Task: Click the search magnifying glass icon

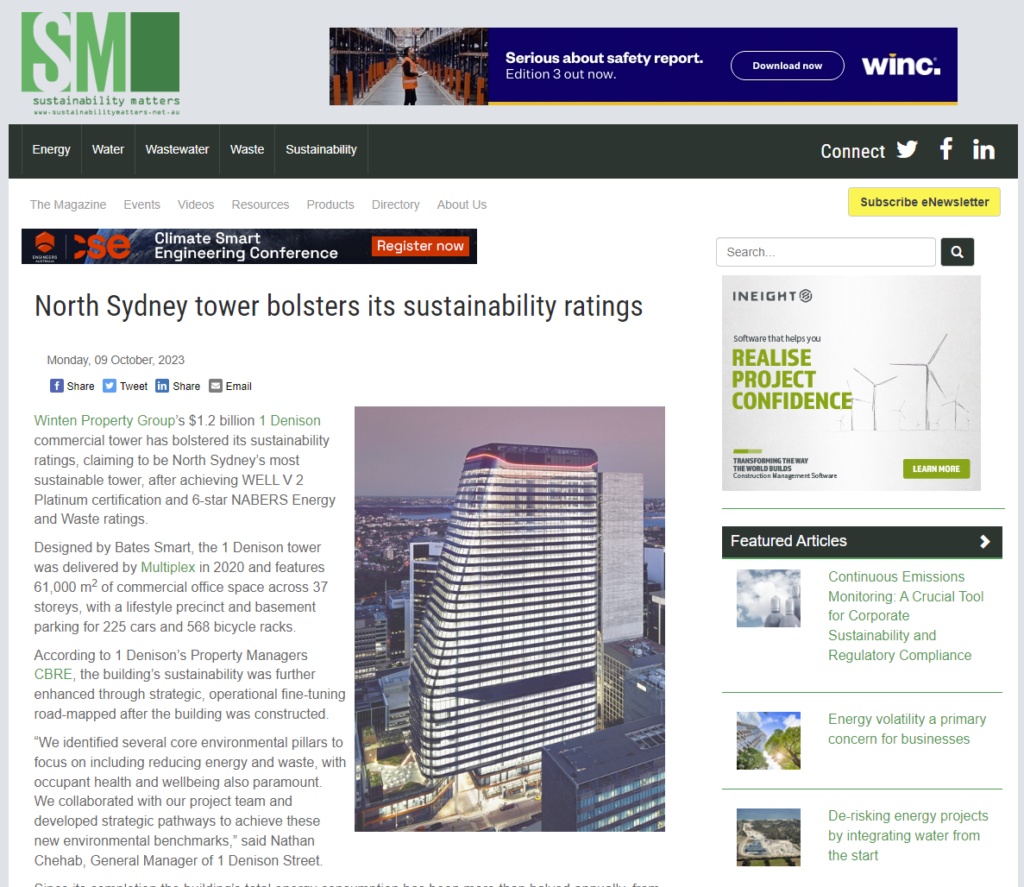Action: pos(956,251)
